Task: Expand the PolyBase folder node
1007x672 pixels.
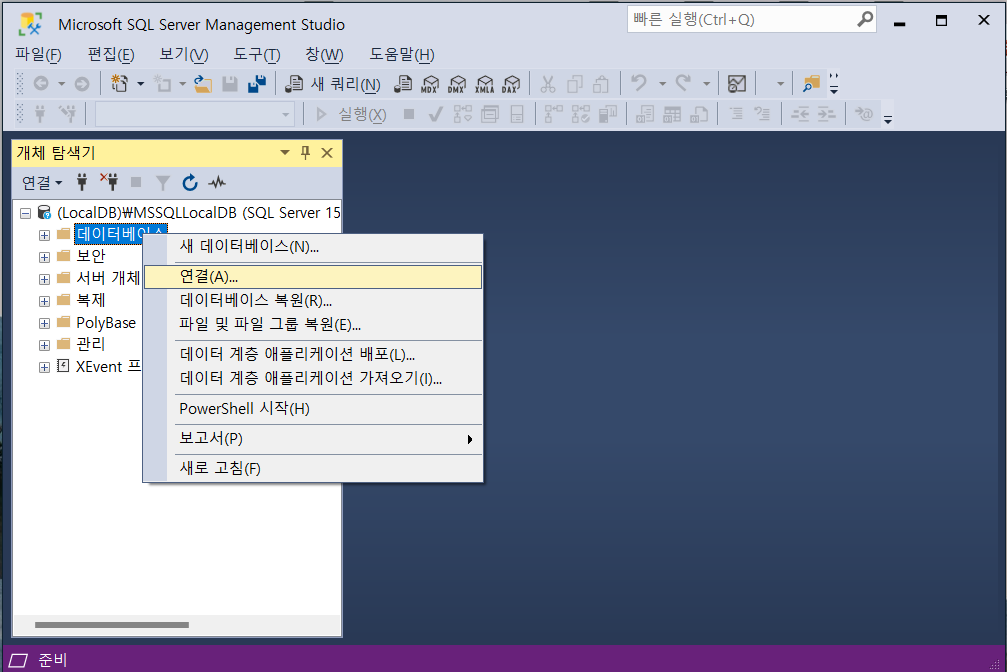Action: click(x=44, y=323)
